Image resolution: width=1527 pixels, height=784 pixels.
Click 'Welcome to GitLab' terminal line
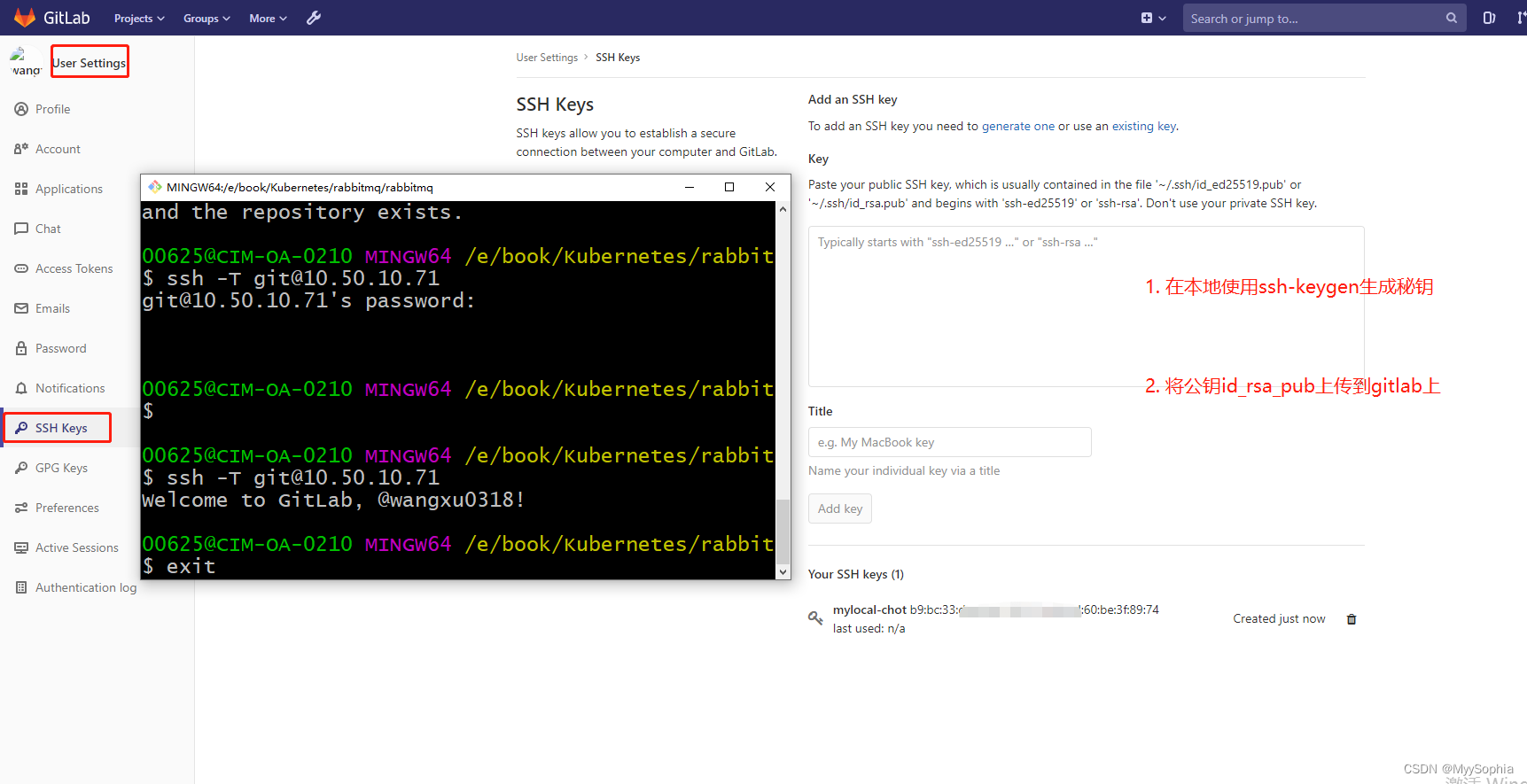point(333,501)
